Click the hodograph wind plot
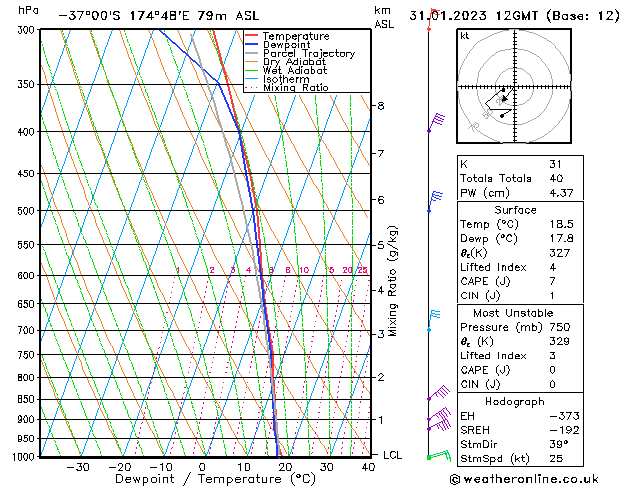 [x=514, y=86]
